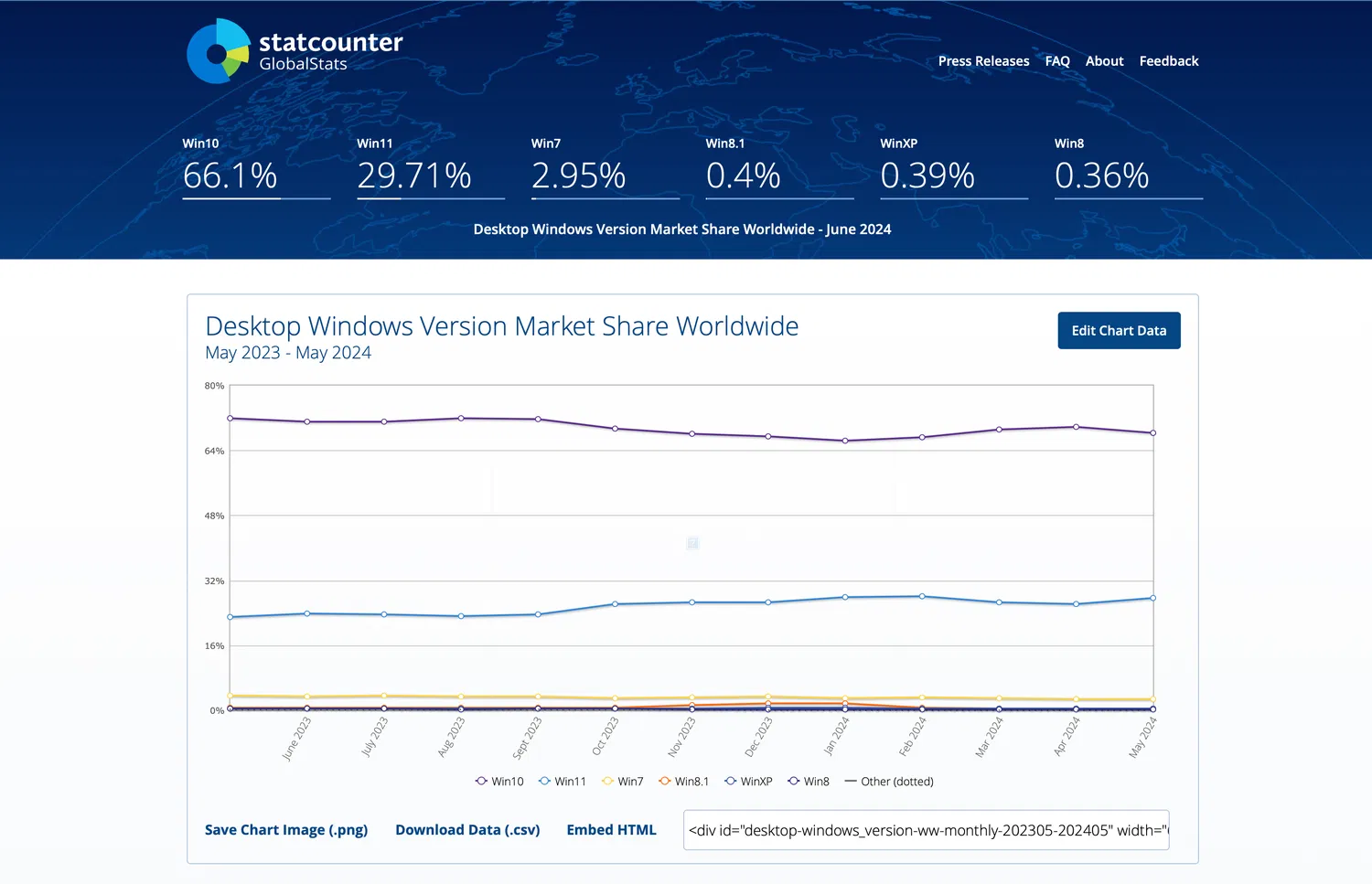
Task: Click the May 2024 Win10 data point
Action: pyautogui.click(x=1152, y=433)
